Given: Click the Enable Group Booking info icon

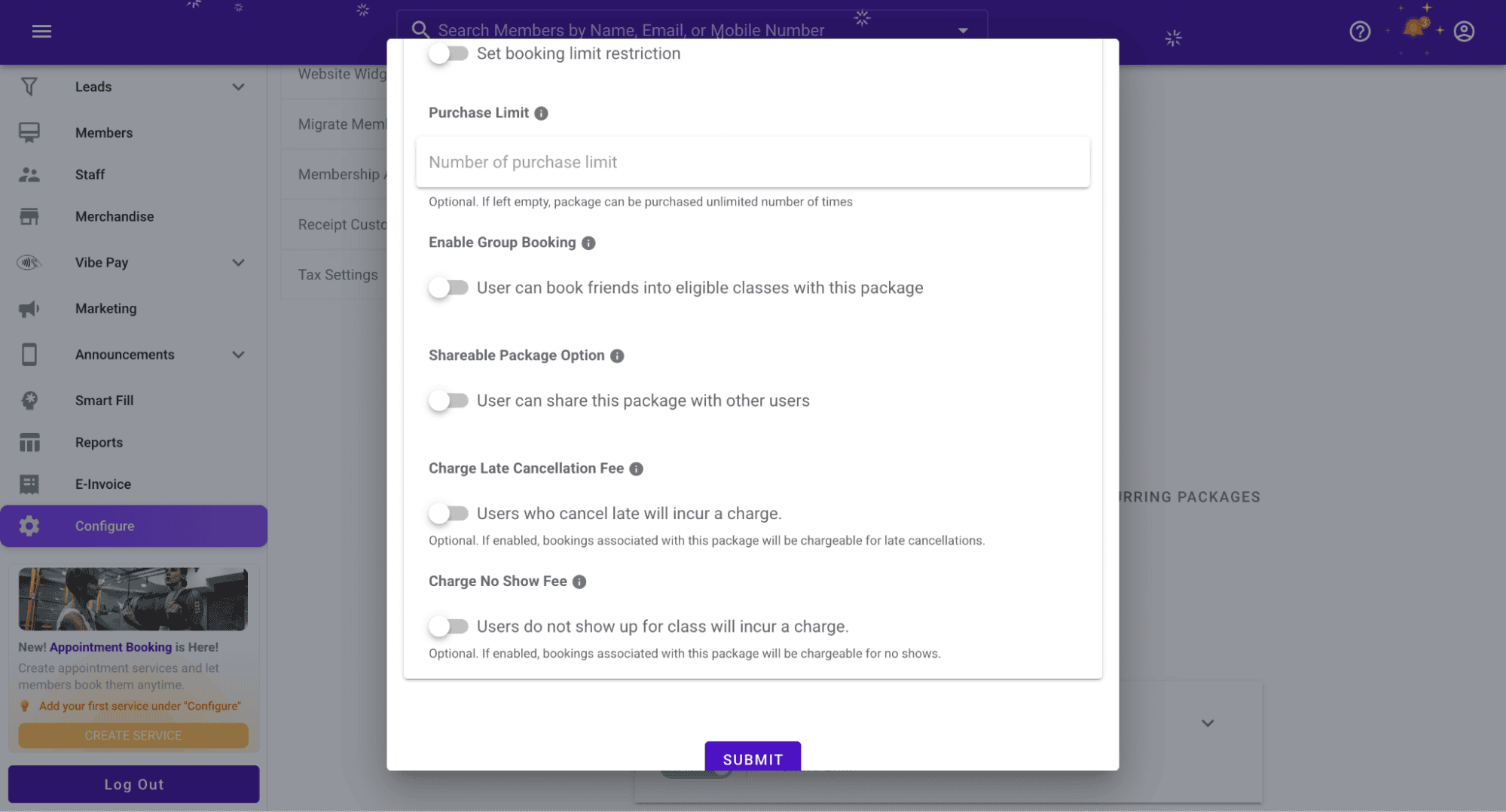Looking at the screenshot, I should coord(588,243).
